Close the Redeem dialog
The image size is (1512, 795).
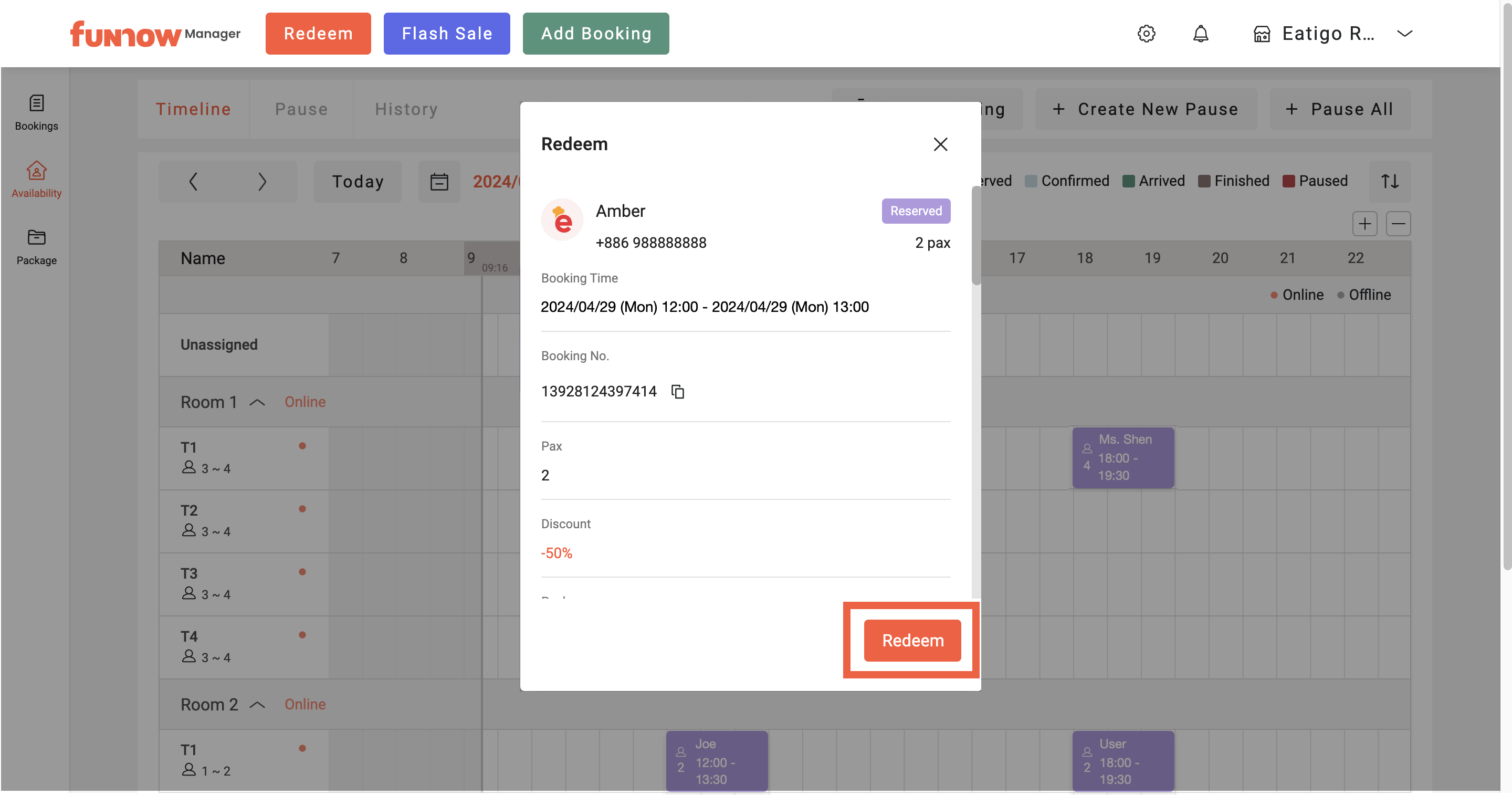point(940,144)
